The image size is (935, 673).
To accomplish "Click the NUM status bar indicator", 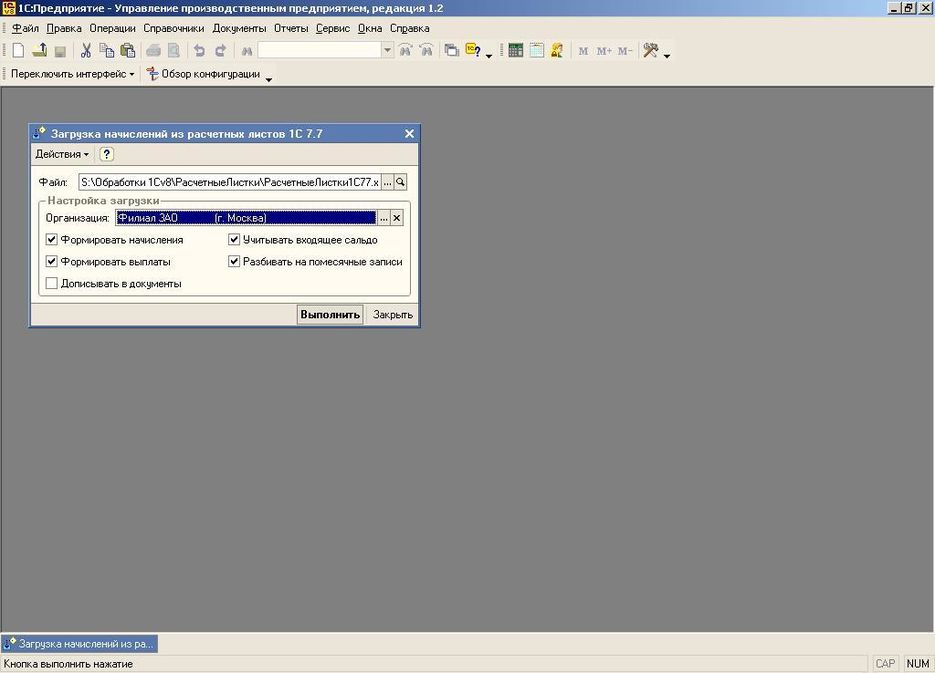I will coord(918,663).
